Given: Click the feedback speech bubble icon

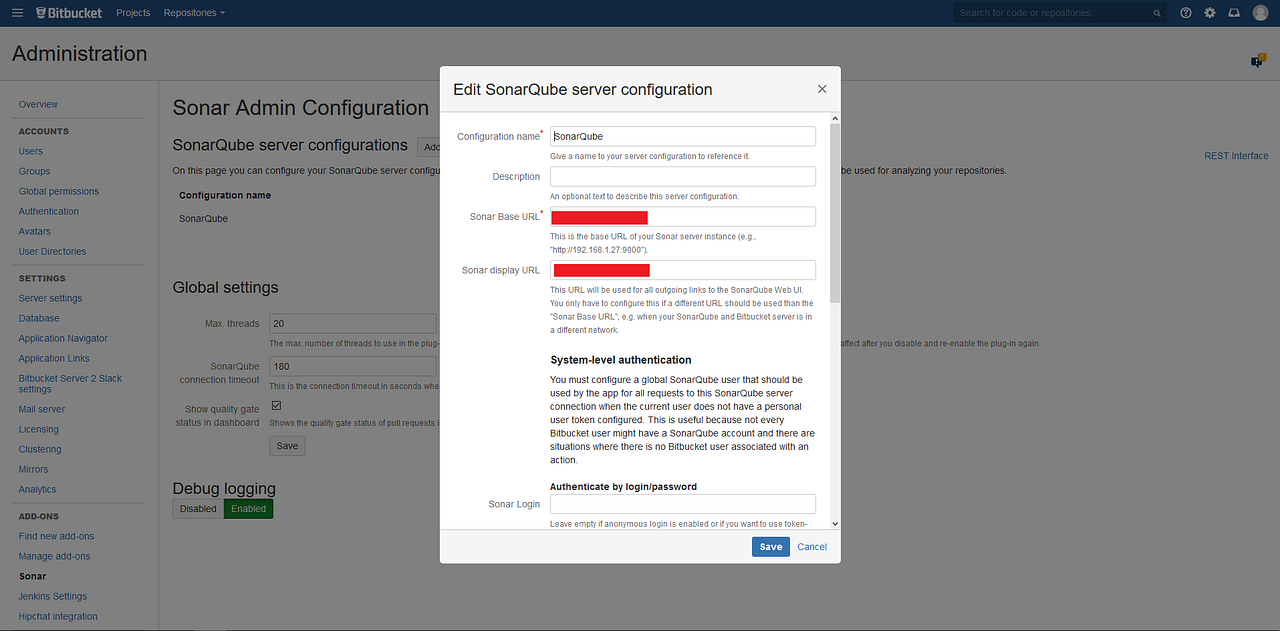Looking at the screenshot, I should (1258, 61).
